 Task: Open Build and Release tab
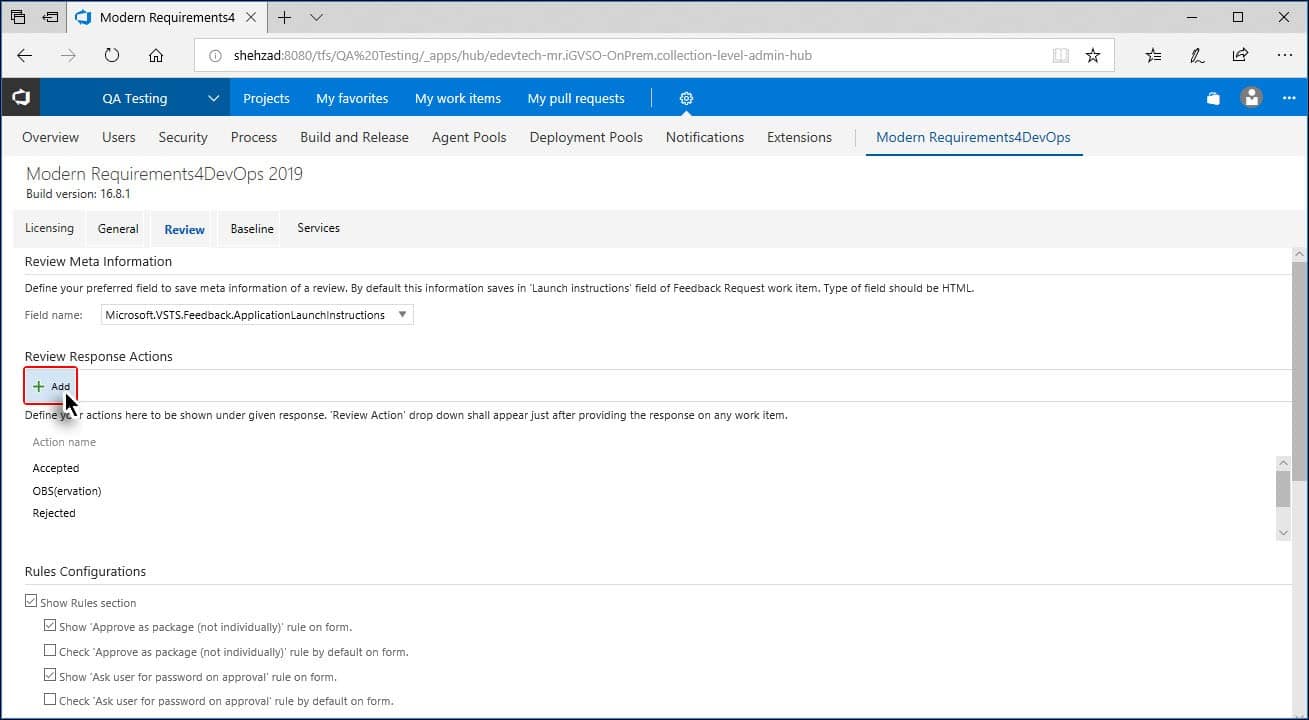click(x=354, y=137)
